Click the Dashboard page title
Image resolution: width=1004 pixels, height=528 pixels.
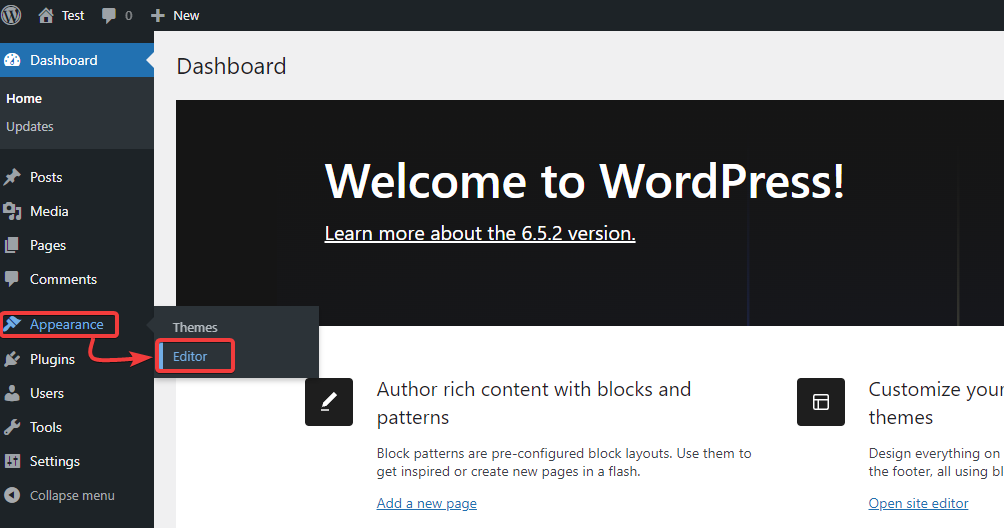(x=231, y=66)
